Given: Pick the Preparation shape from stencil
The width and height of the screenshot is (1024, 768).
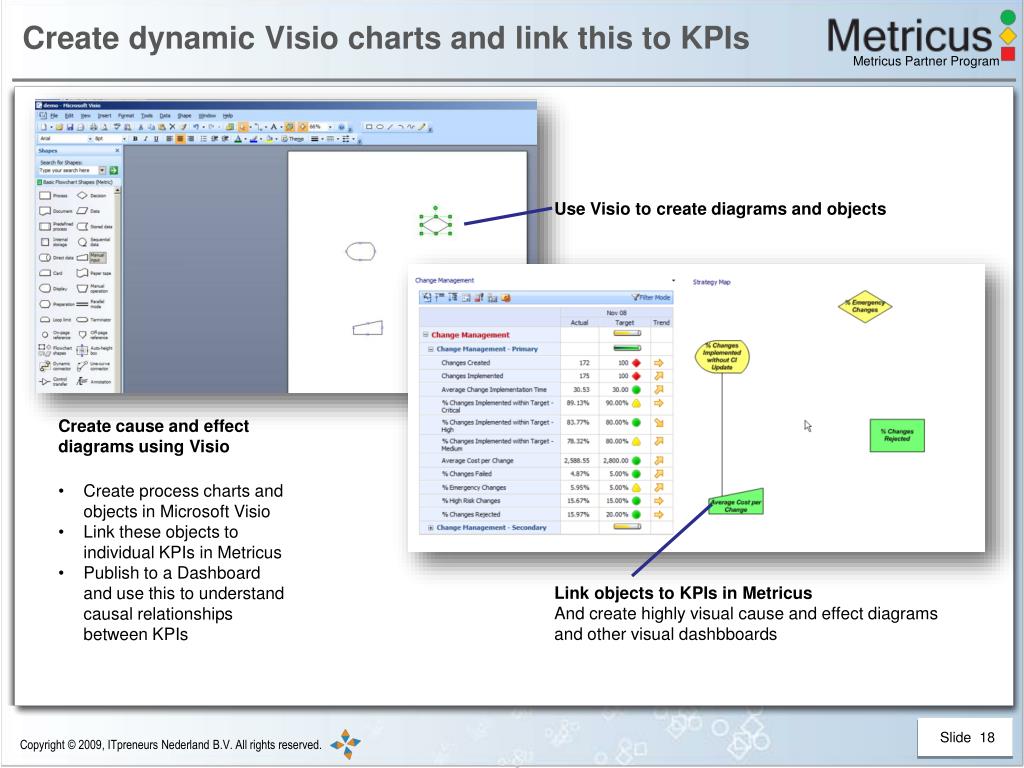Looking at the screenshot, I should point(57,304).
